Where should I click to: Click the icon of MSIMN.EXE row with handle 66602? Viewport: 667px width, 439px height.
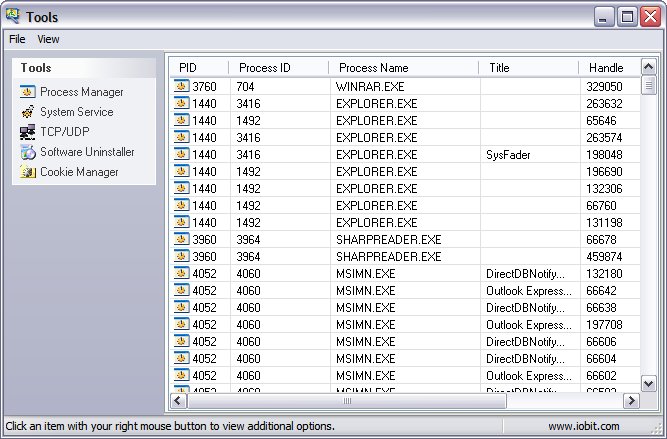coord(182,375)
